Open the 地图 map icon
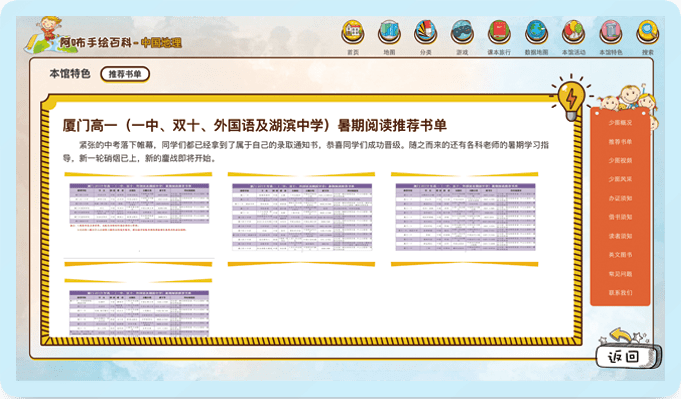 coord(389,33)
